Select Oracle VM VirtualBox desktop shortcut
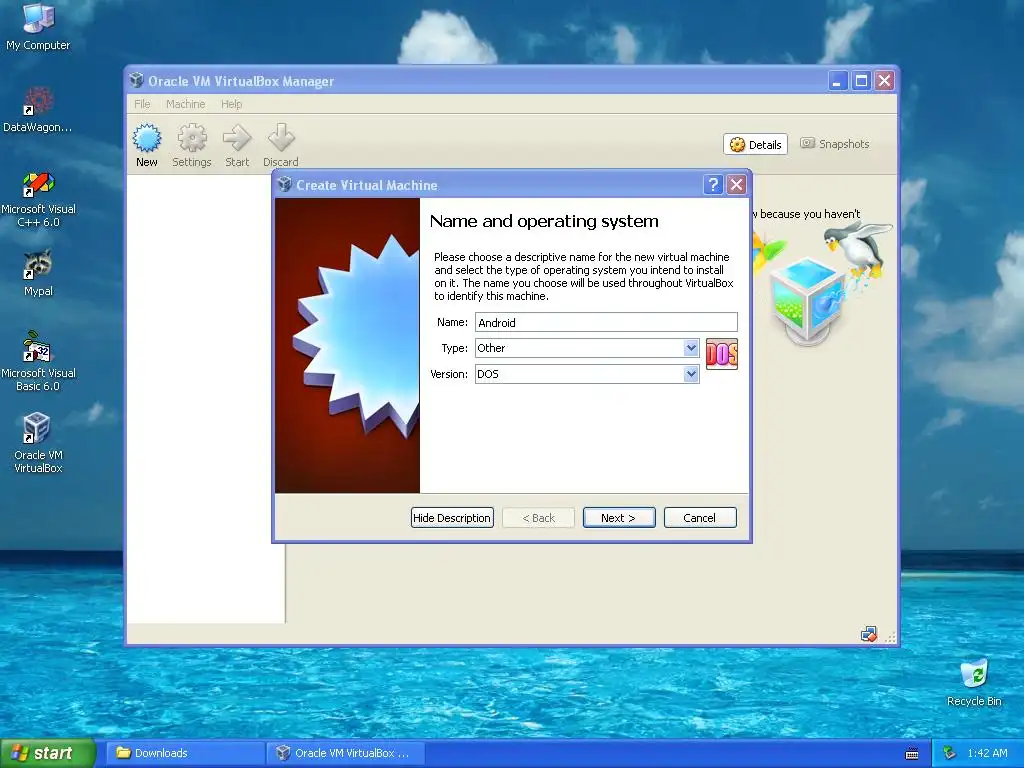 (x=38, y=443)
